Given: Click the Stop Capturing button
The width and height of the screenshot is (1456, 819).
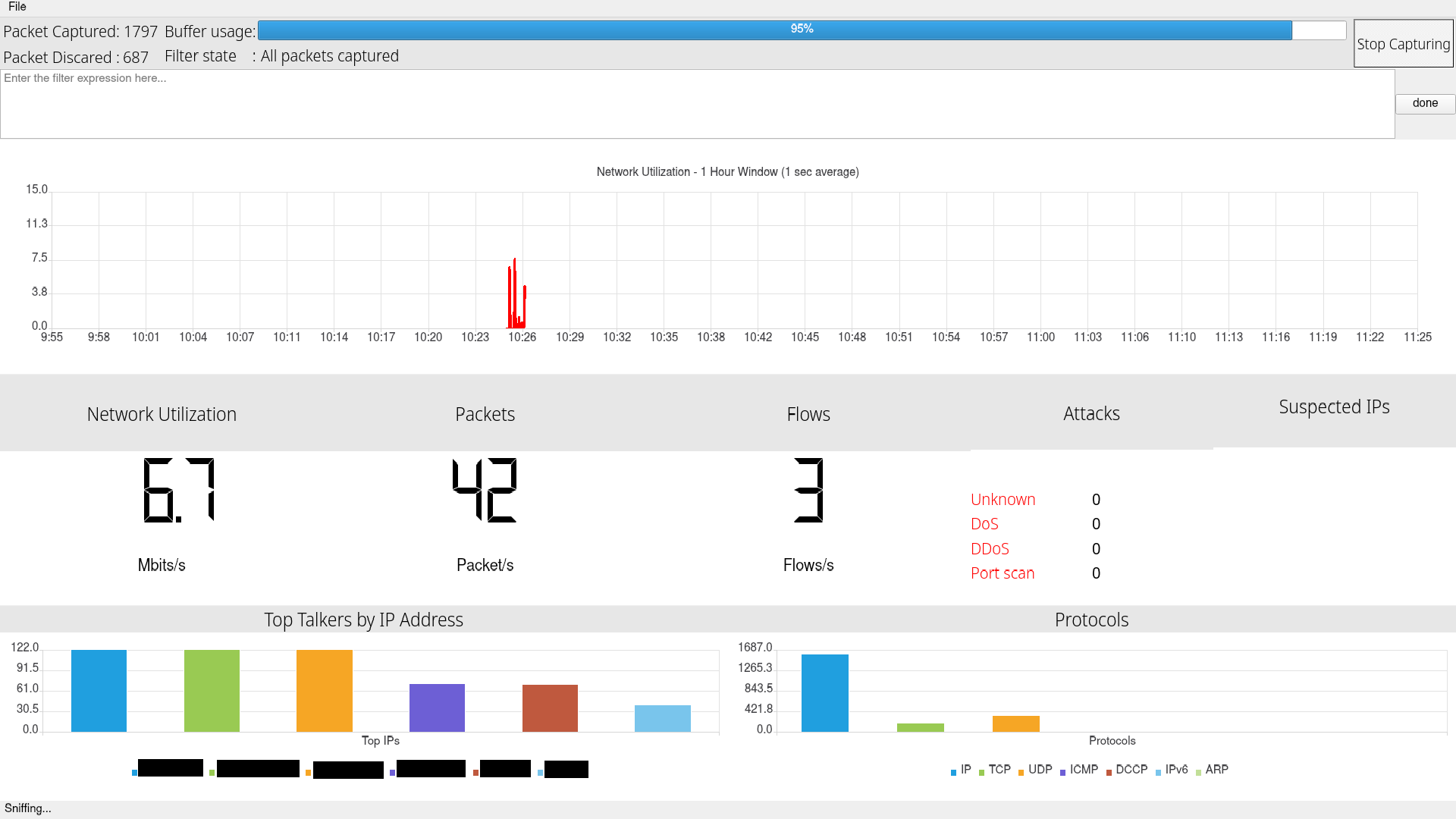Looking at the screenshot, I should (x=1403, y=44).
